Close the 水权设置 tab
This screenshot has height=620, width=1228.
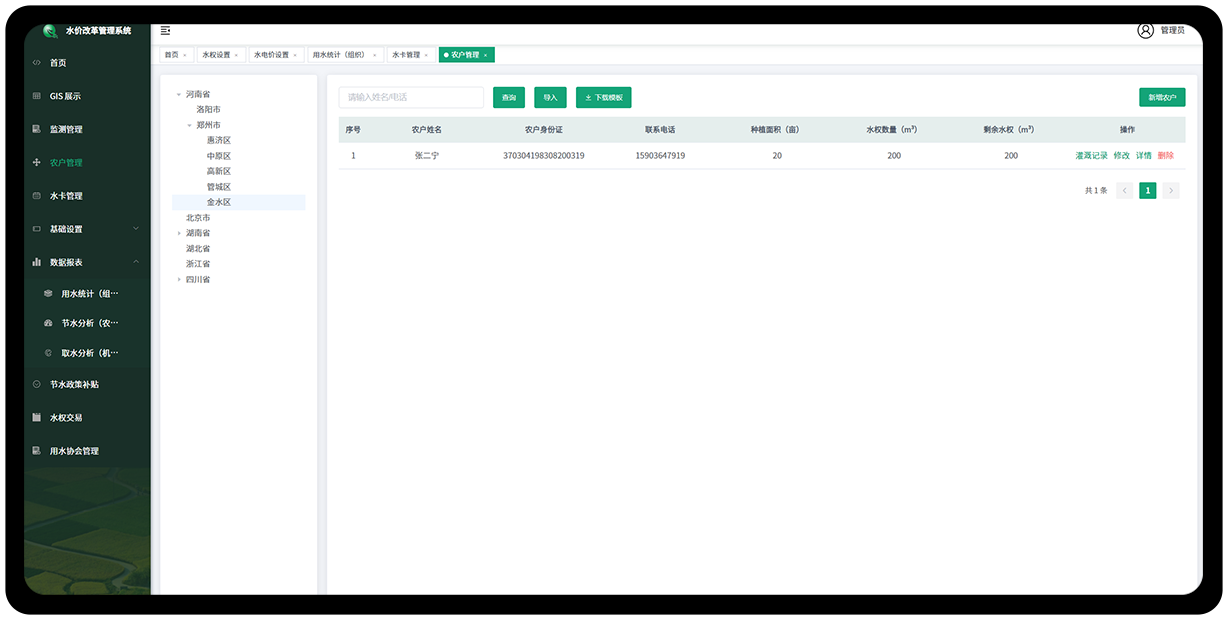coord(236,55)
